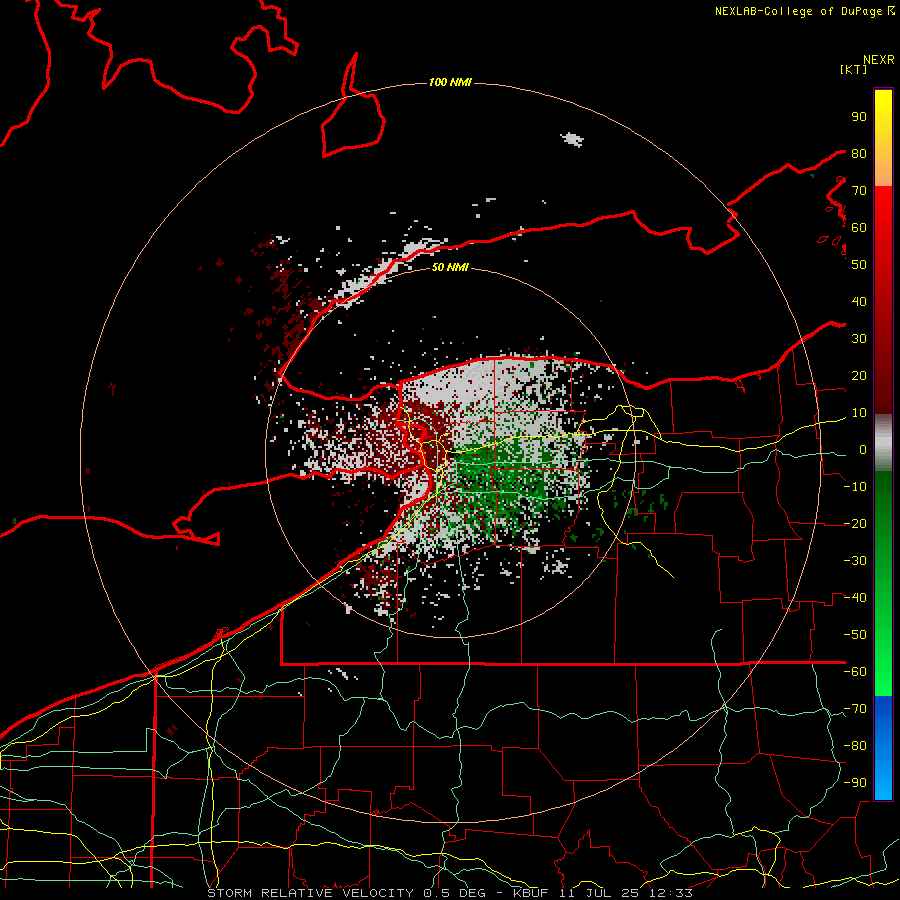Click the 50 NMI range ring label
Screen dimensions: 900x900
coord(449,267)
